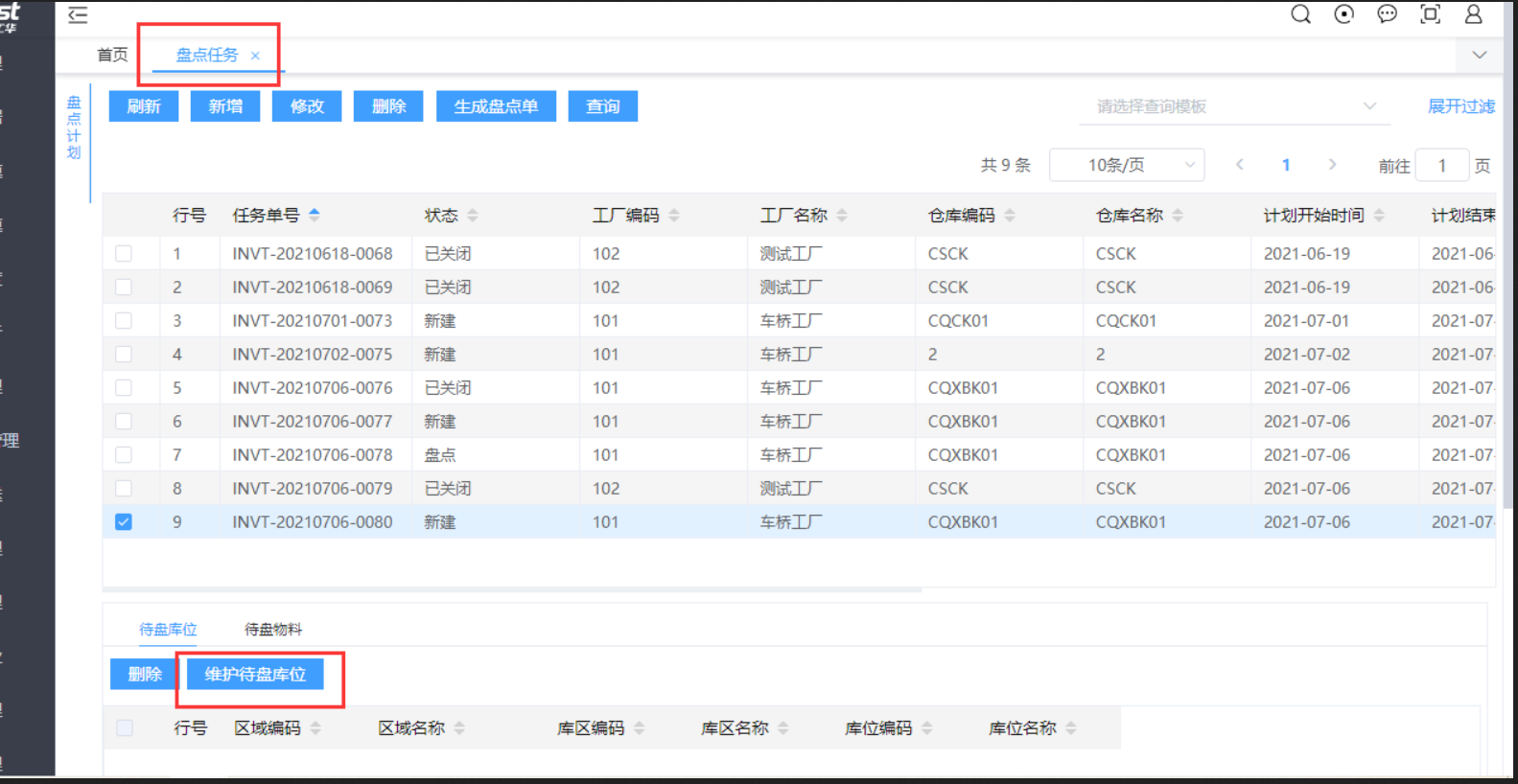The image size is (1518, 784).
Task: Tick checkbox for INVT-20210702-0075
Action: 124,355
